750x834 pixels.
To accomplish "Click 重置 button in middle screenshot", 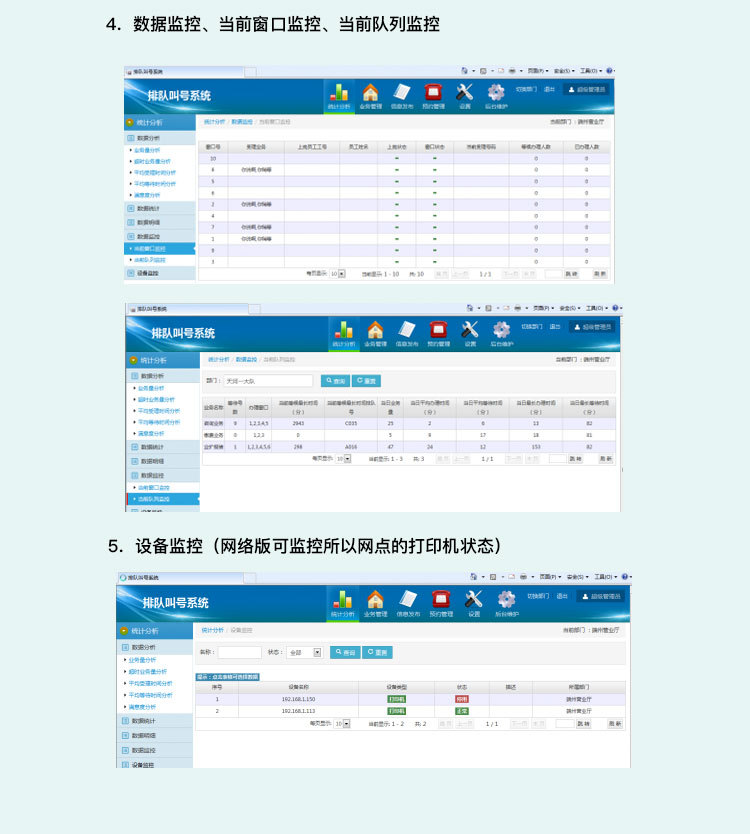I will 366,381.
